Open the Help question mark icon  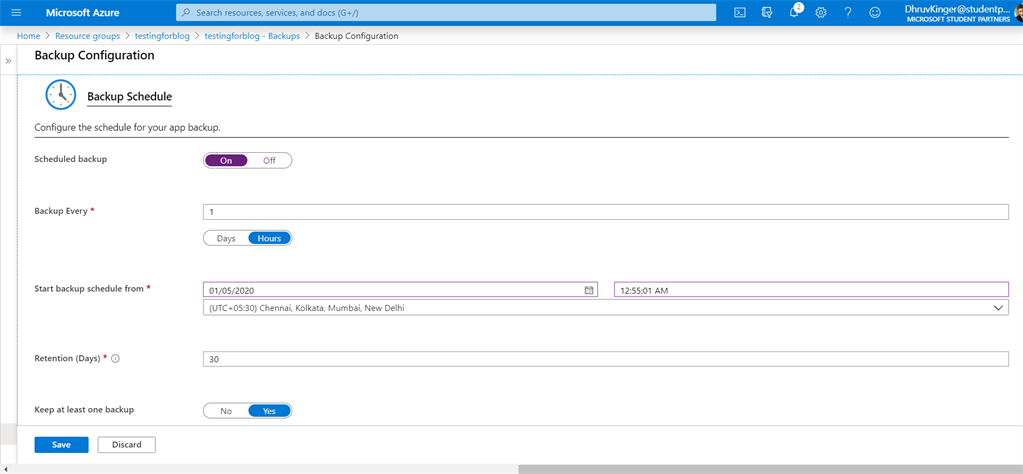(848, 12)
